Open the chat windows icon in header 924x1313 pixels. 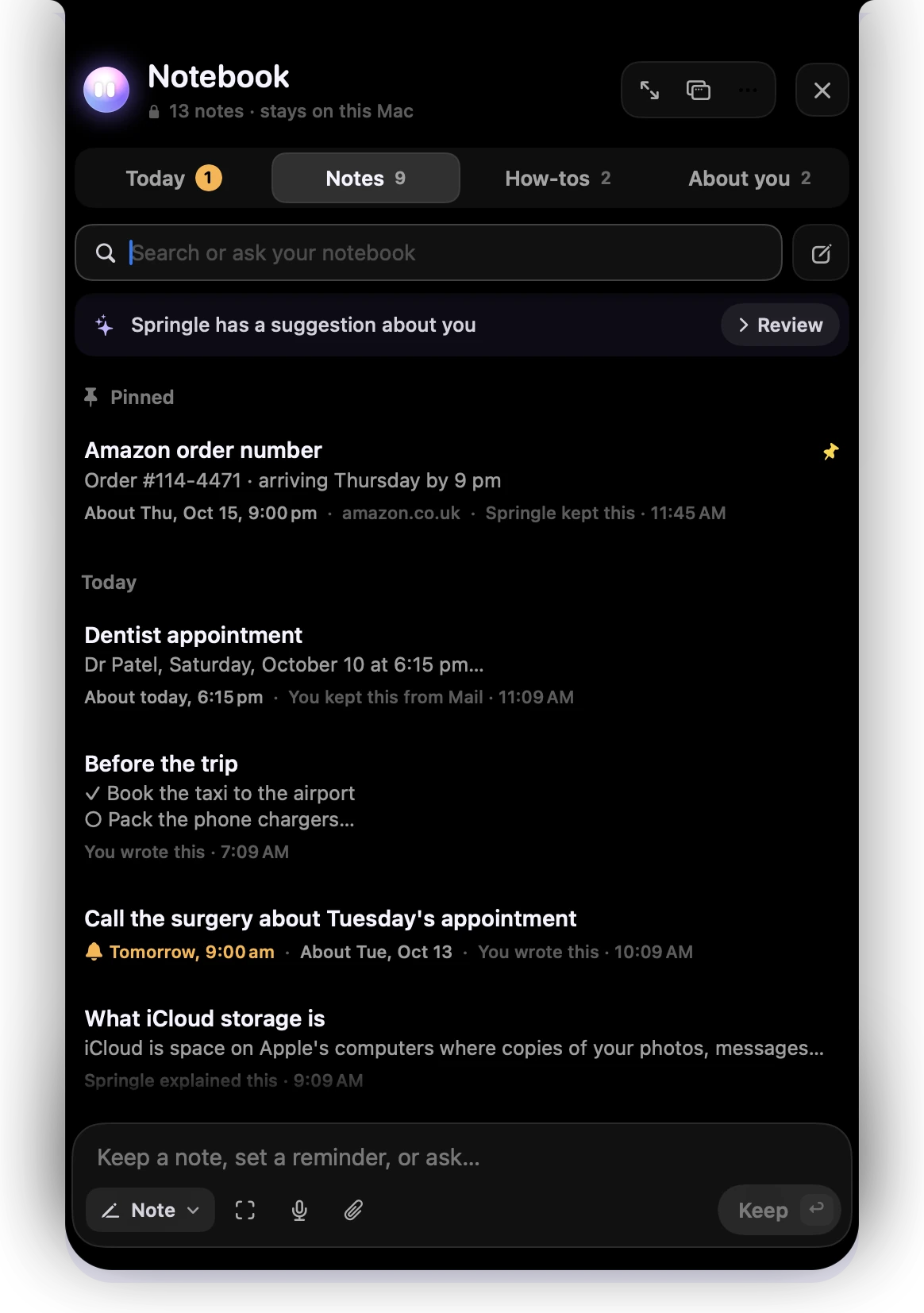pyautogui.click(x=699, y=90)
